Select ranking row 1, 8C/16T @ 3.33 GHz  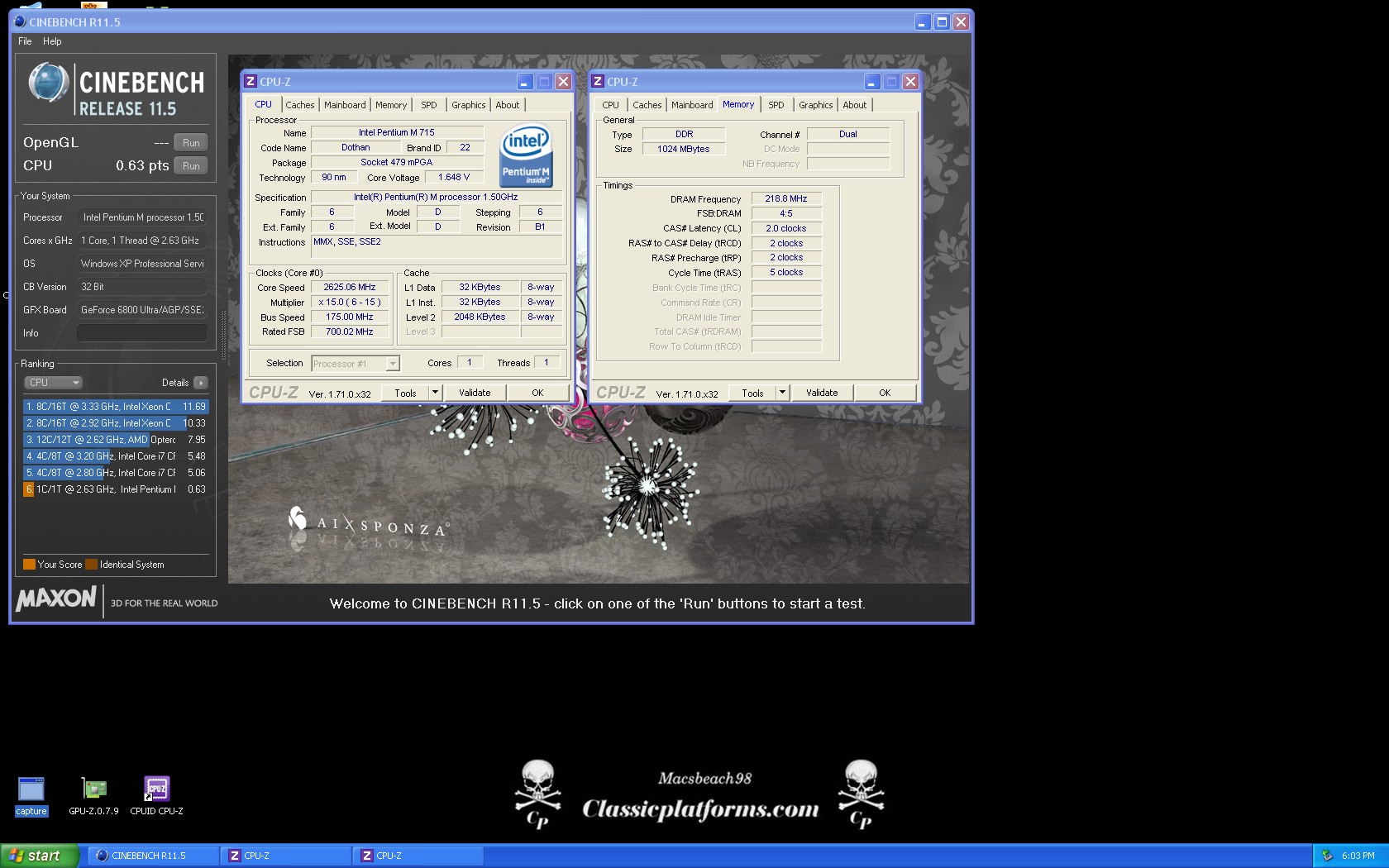116,407
